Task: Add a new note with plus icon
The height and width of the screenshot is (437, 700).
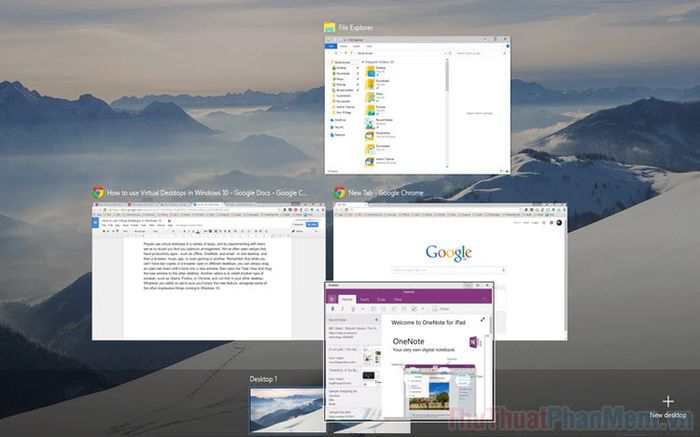Action: click(376, 320)
